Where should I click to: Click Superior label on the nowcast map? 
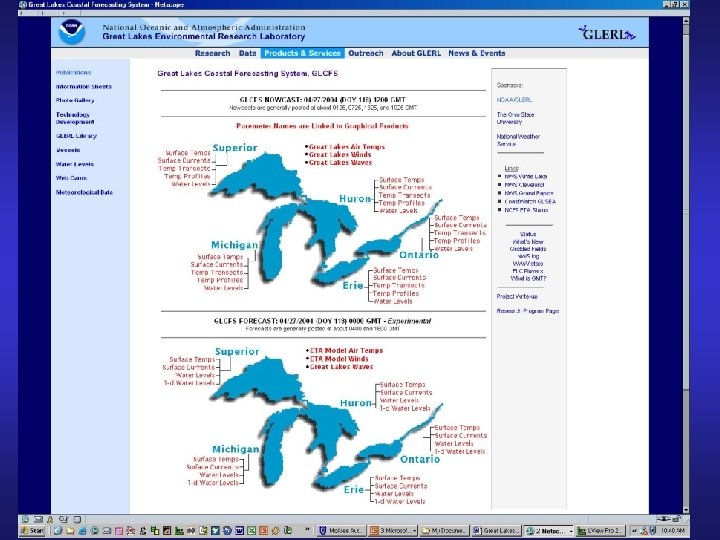[235, 148]
